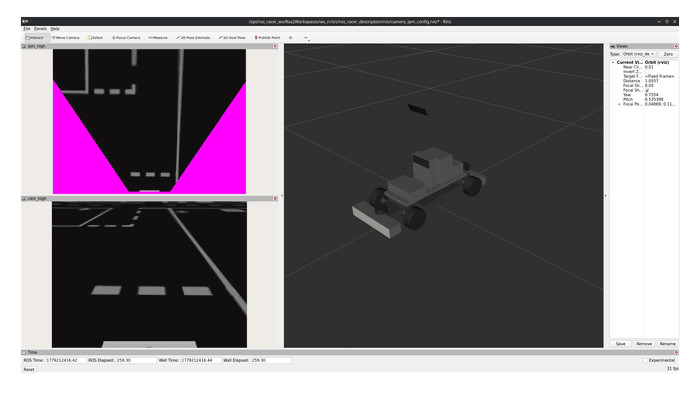Toggle the Invert Z Axis checkbox
The image size is (700, 398).
647,72
